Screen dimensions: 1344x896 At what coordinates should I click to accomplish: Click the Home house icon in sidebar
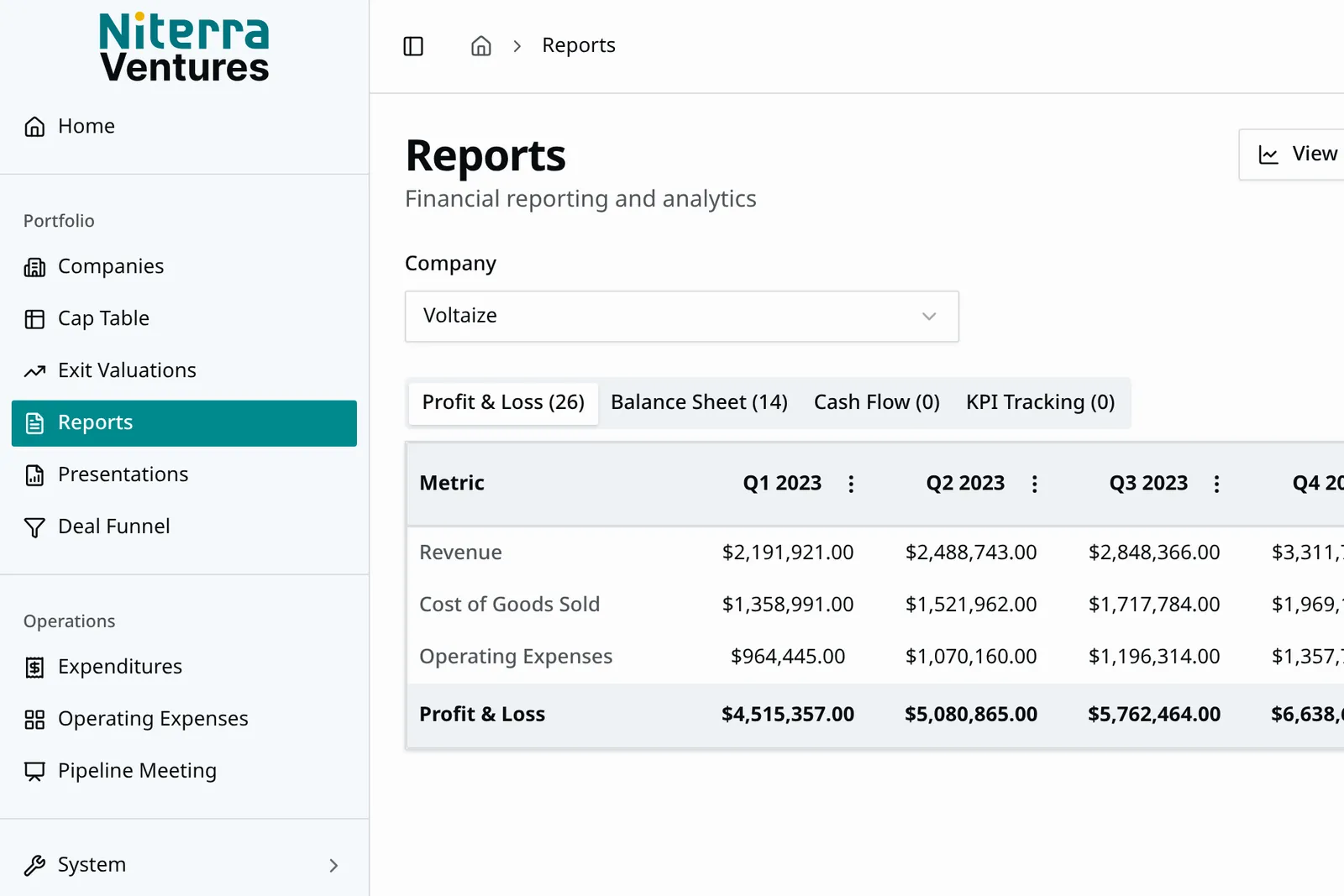point(34,127)
